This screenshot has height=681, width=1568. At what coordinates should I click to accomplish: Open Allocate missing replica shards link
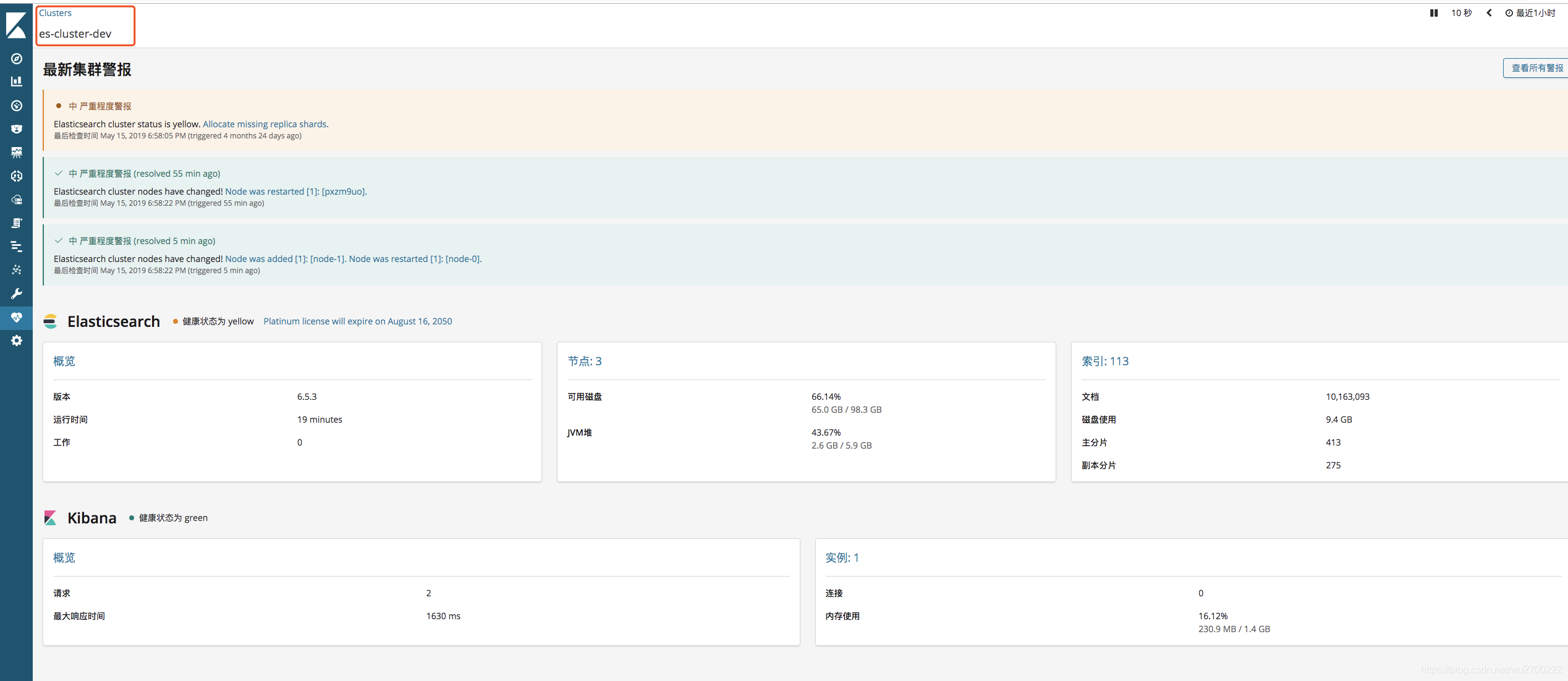[266, 124]
